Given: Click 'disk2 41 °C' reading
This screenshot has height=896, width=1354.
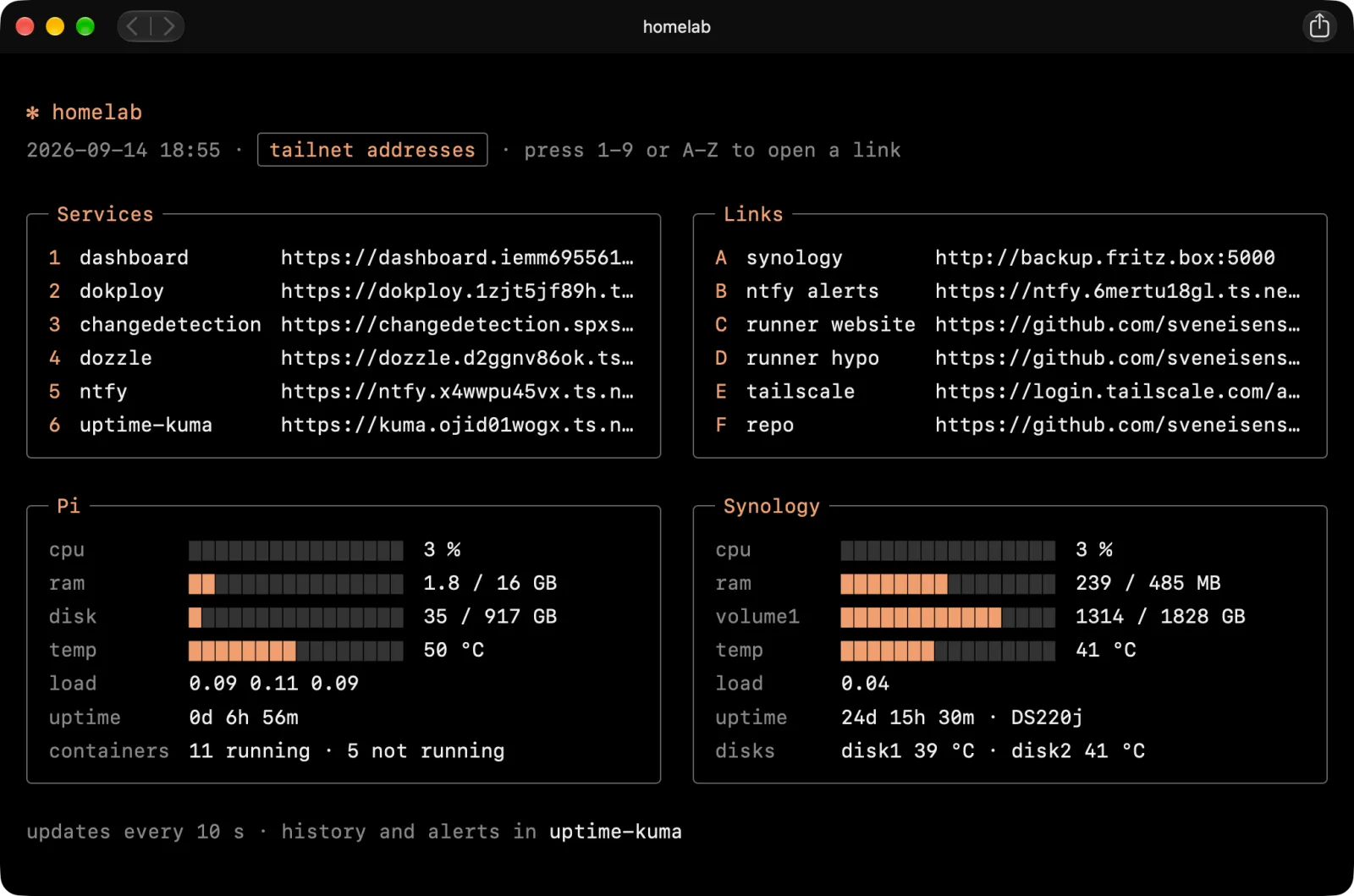Looking at the screenshot, I should 1078,751.
